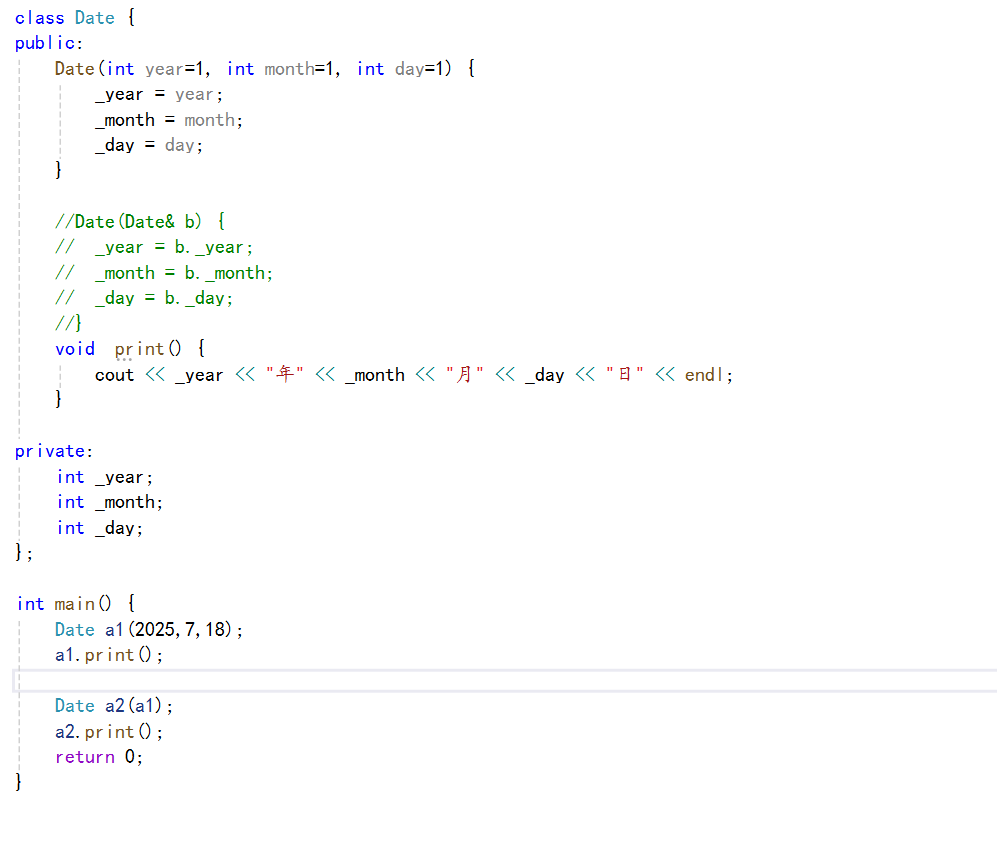Click the 'void print() {' method declaration
Screen dimensions: 997x849
[130, 349]
